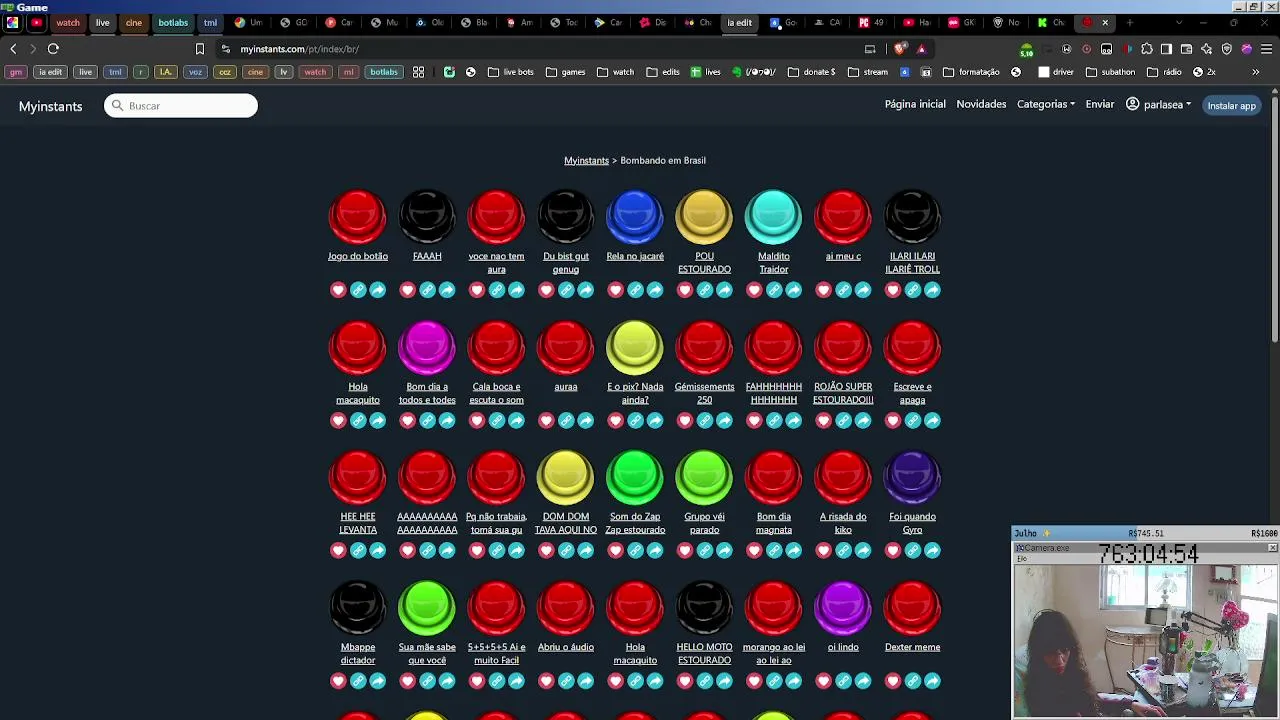Play the magenta Bom dia a todos button
1280x720 pixels.
tap(427, 347)
